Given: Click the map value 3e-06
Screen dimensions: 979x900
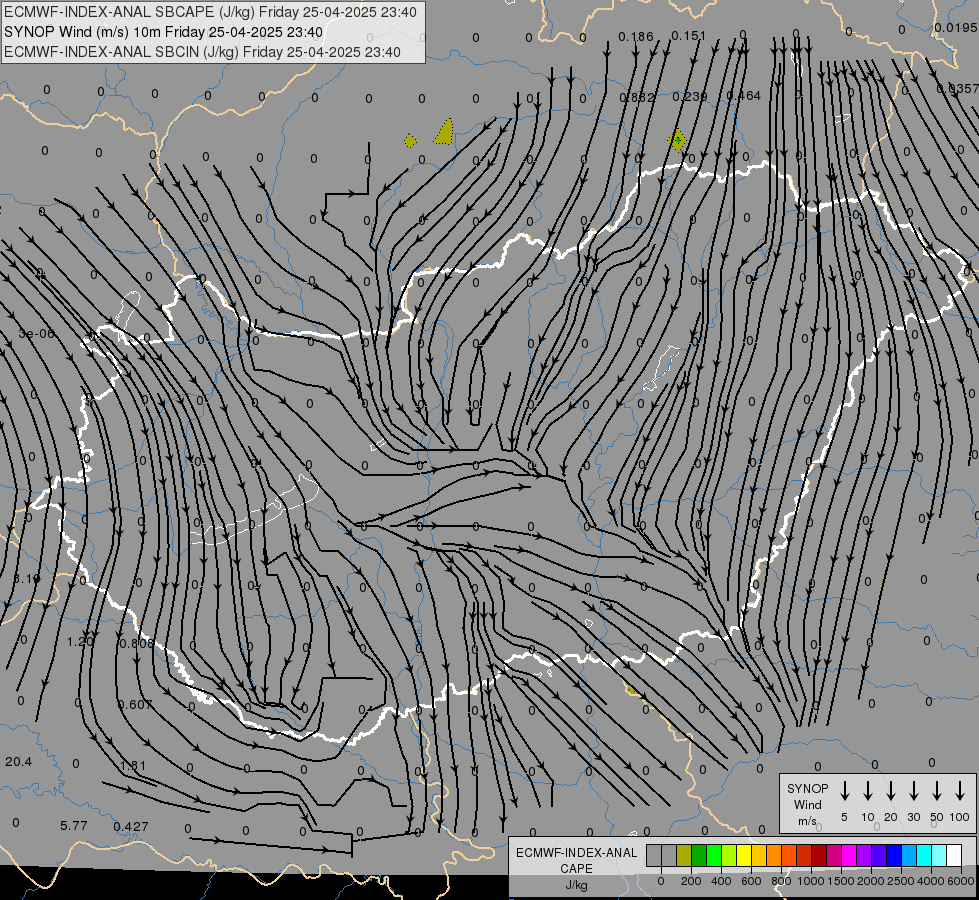Looking at the screenshot, I should tap(36, 334).
